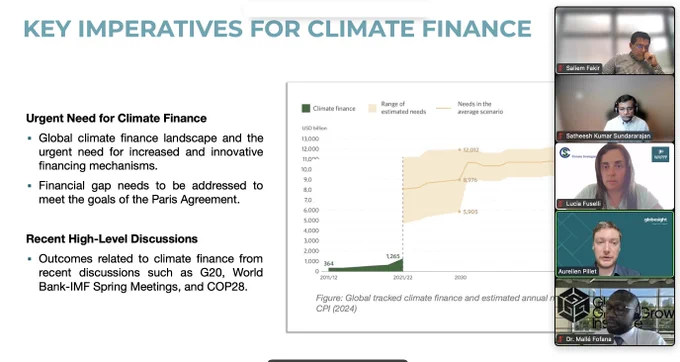
Task: Click the logo in Lucia Fuselli's tile corner
Action: pos(660,154)
